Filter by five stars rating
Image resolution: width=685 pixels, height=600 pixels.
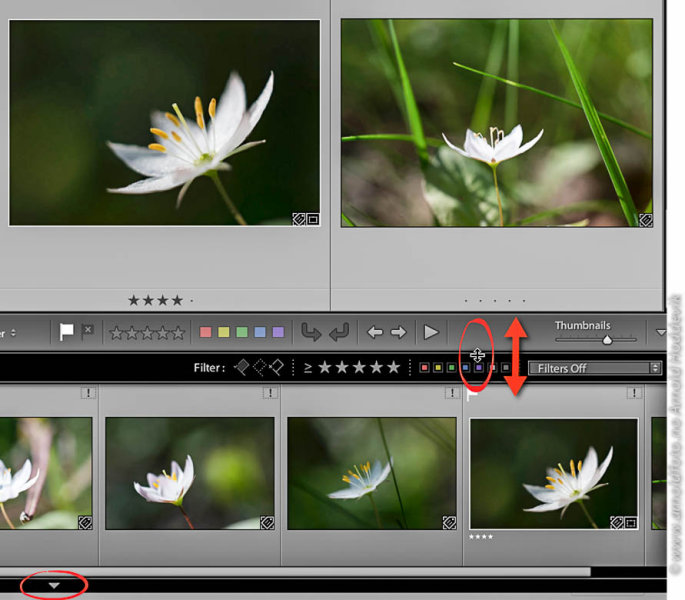tap(394, 367)
